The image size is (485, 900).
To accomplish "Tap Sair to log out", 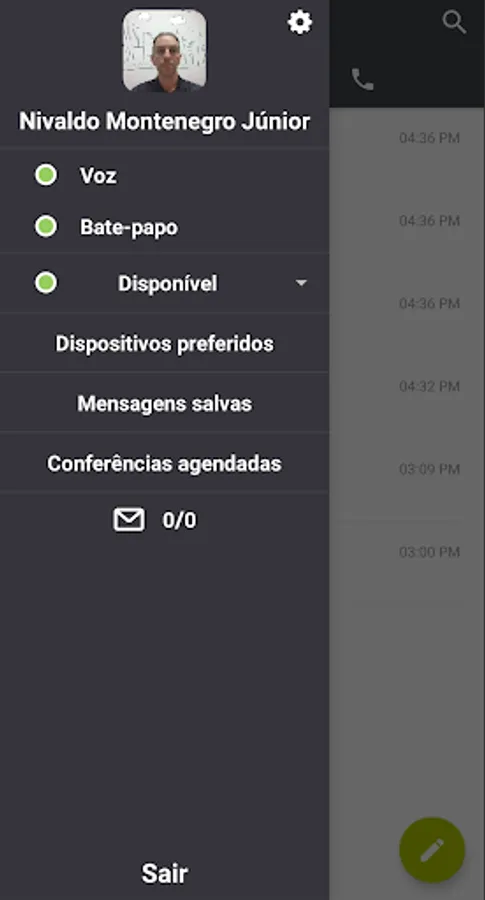I will [165, 873].
